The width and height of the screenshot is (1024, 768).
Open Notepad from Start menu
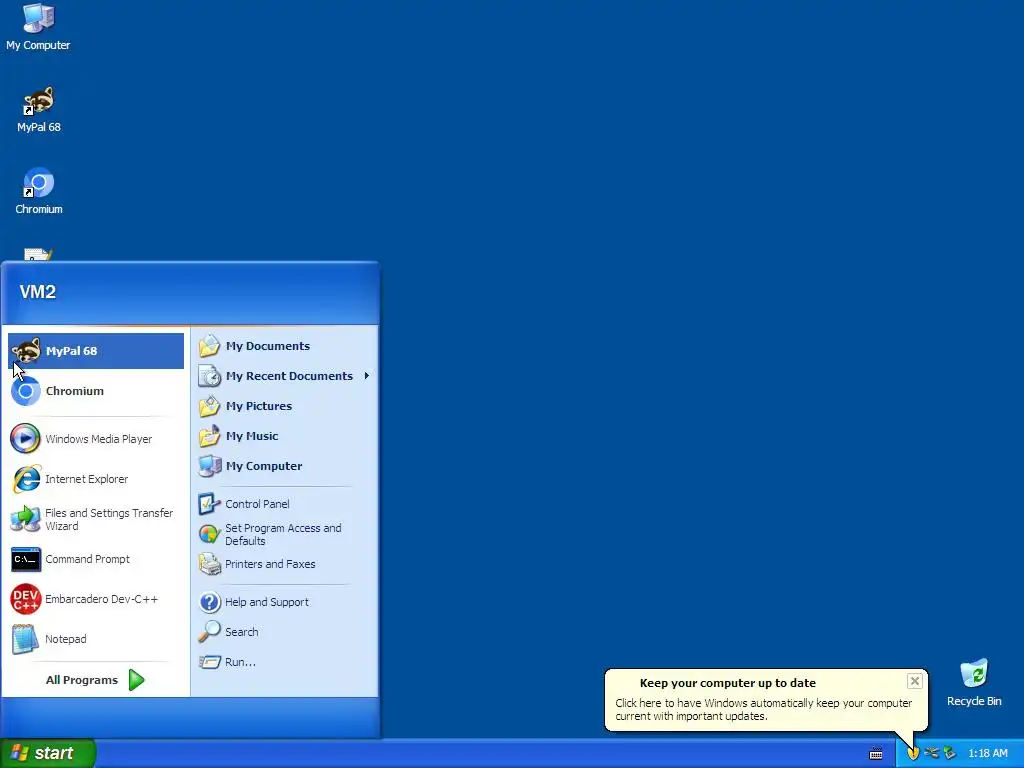click(95, 639)
